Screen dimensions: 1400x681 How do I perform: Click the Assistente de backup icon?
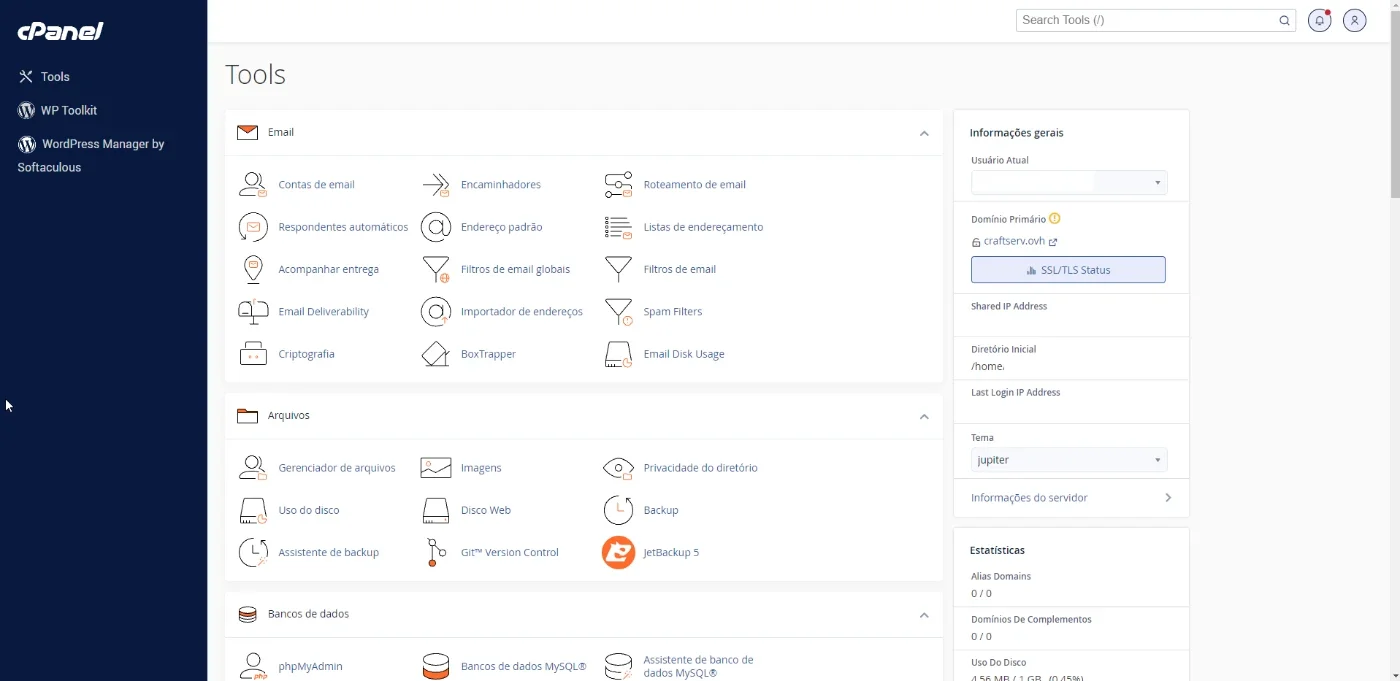(253, 552)
